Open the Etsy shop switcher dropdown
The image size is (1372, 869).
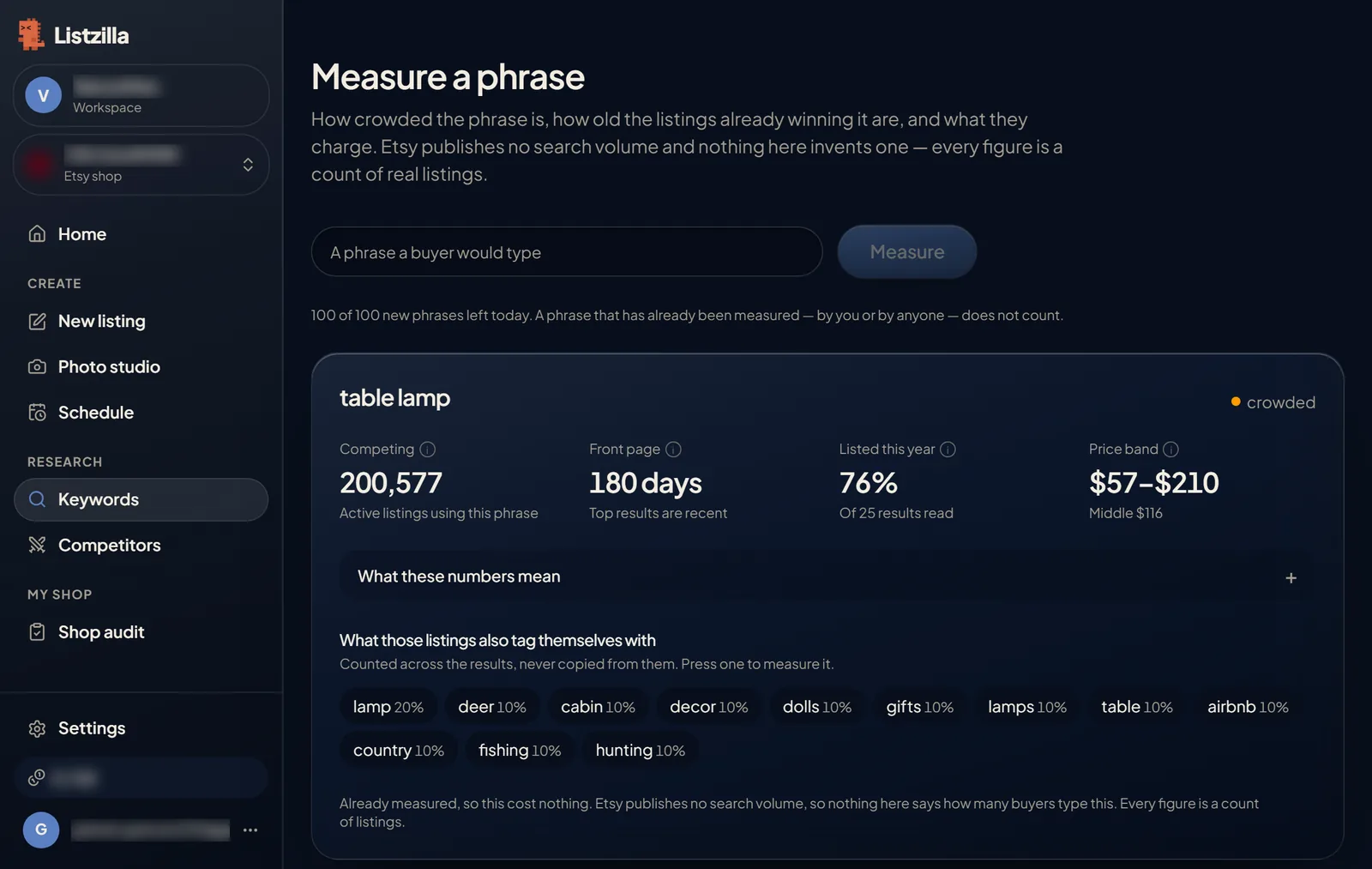tap(141, 165)
